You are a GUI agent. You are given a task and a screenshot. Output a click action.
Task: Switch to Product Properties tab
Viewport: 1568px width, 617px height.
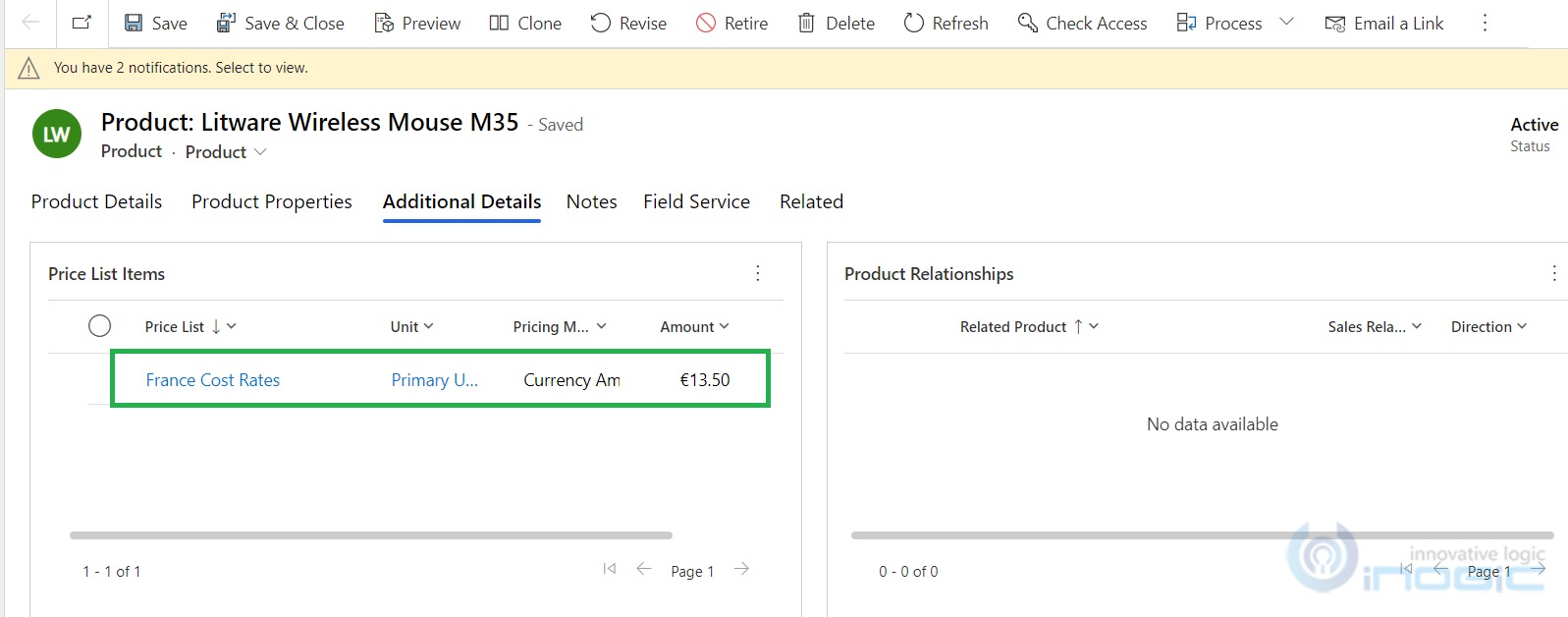(272, 201)
